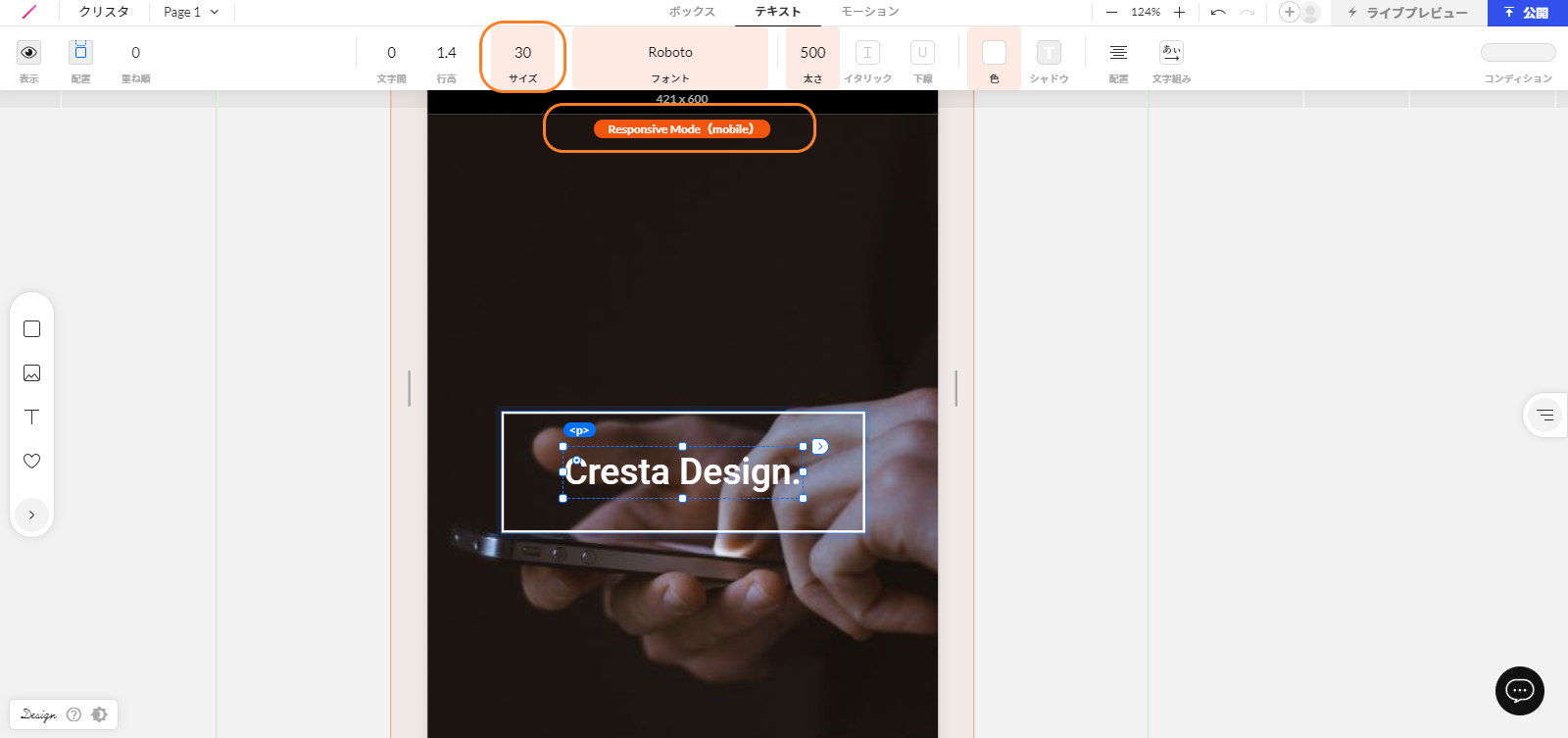Open ライブプレビュー live preview
This screenshot has height=738, width=1568.
point(1408,13)
